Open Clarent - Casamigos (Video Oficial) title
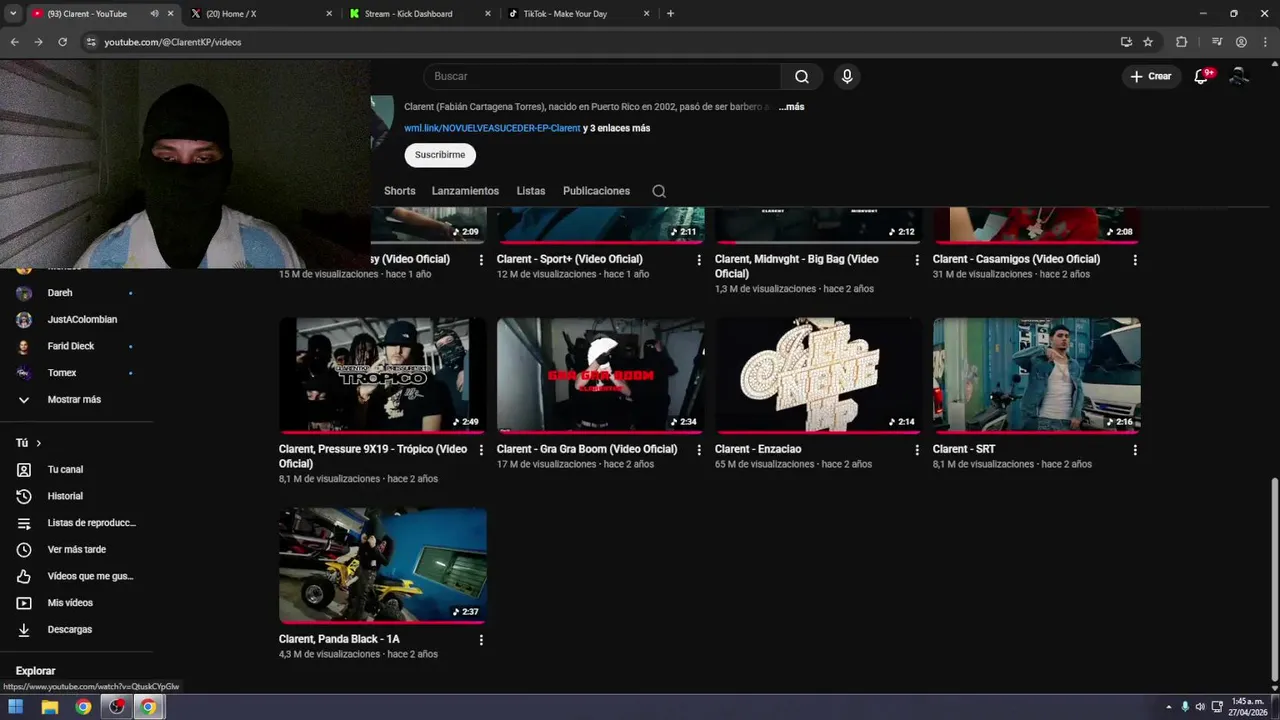 tap(1016, 259)
